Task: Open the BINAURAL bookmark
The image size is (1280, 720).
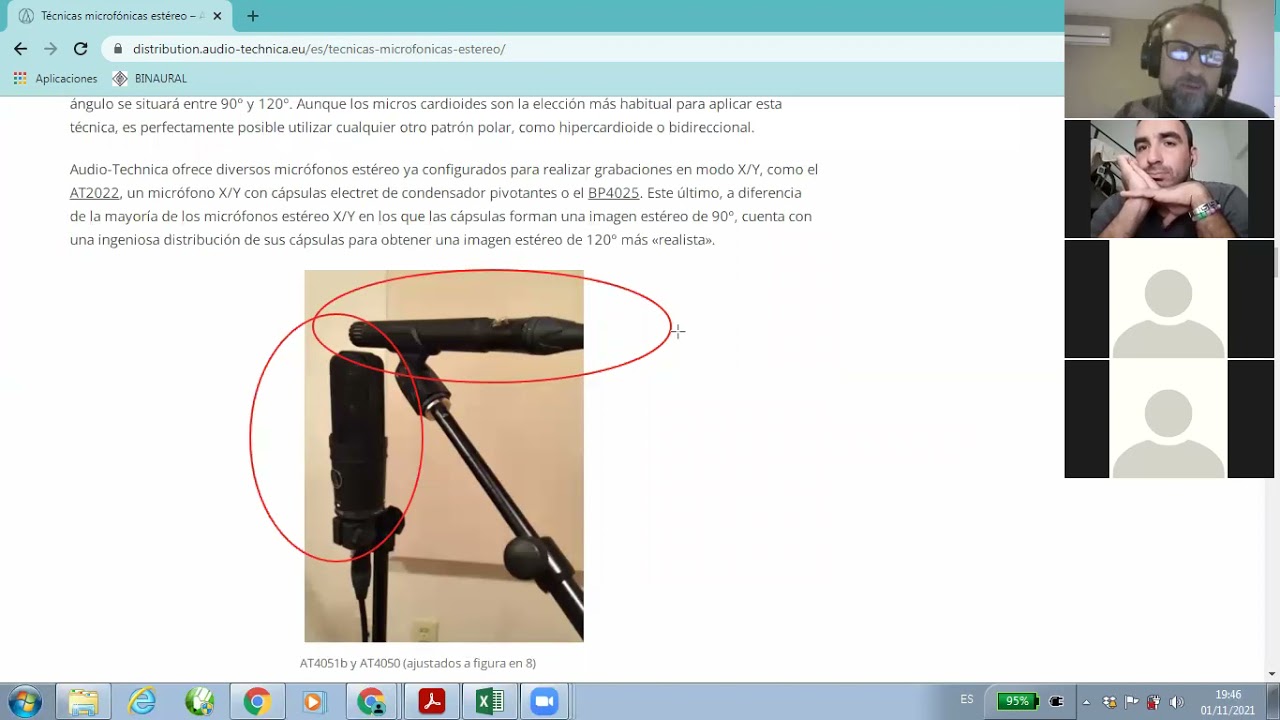Action: pos(150,78)
